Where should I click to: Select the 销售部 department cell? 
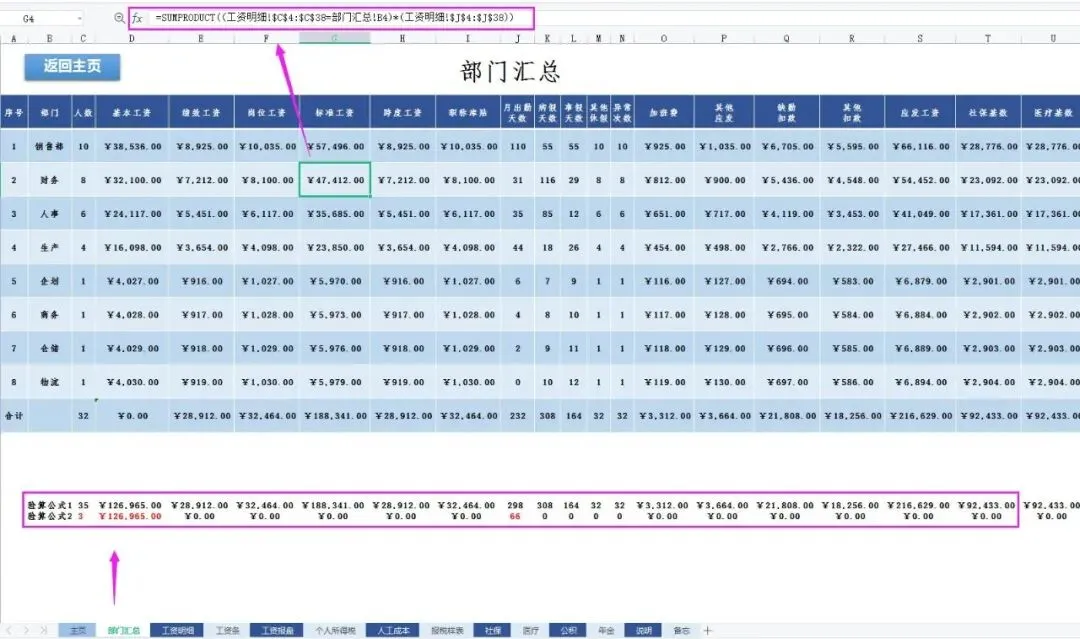point(50,146)
